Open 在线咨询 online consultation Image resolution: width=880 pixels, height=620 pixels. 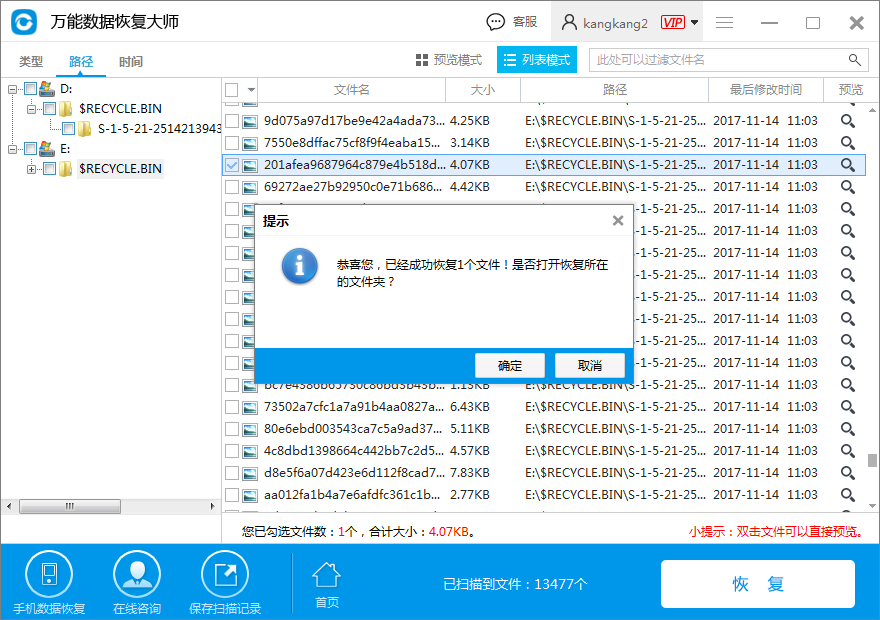[x=137, y=575]
